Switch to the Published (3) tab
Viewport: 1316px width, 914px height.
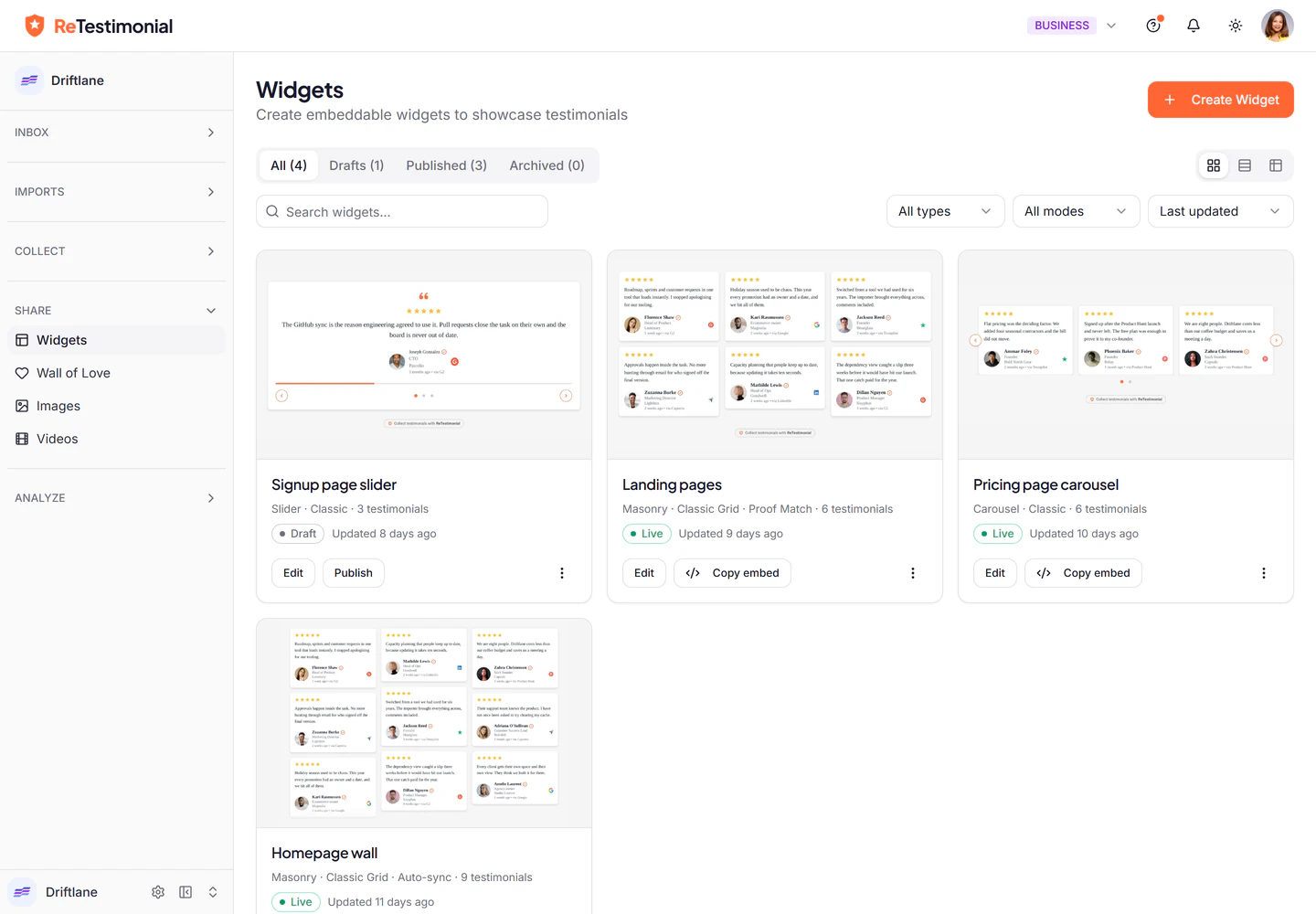click(447, 165)
